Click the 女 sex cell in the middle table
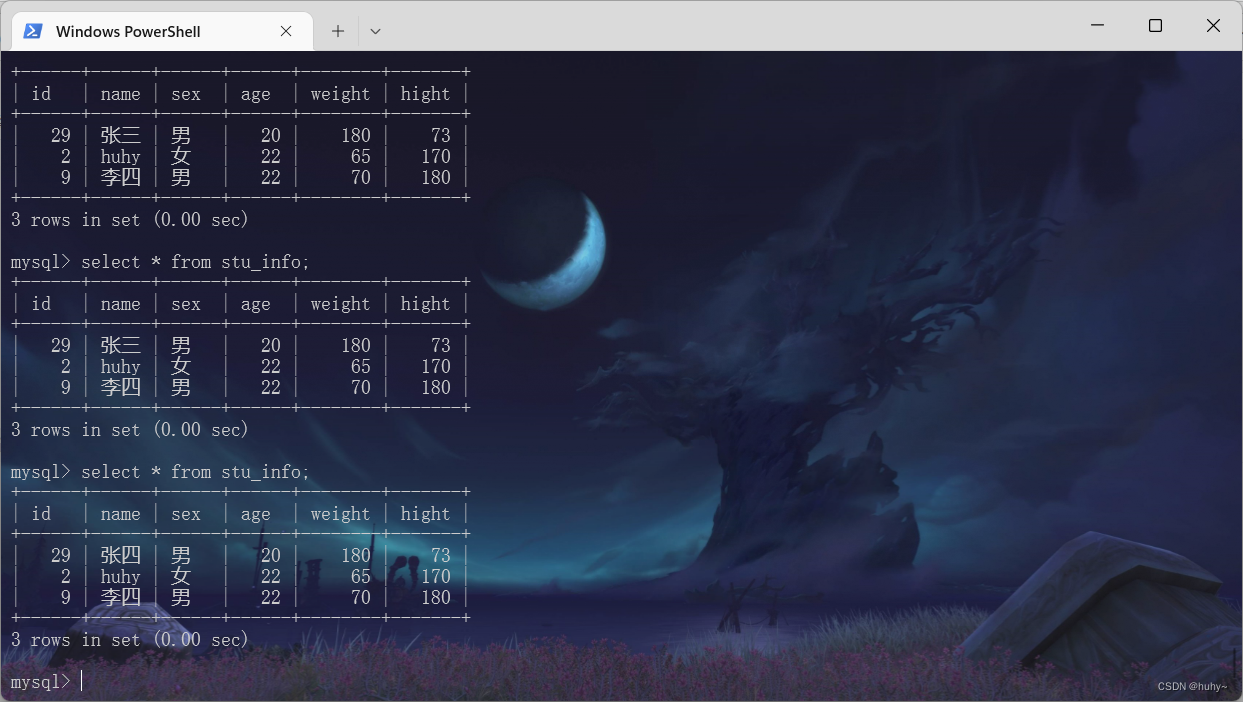Image resolution: width=1243 pixels, height=702 pixels. pyautogui.click(x=181, y=366)
